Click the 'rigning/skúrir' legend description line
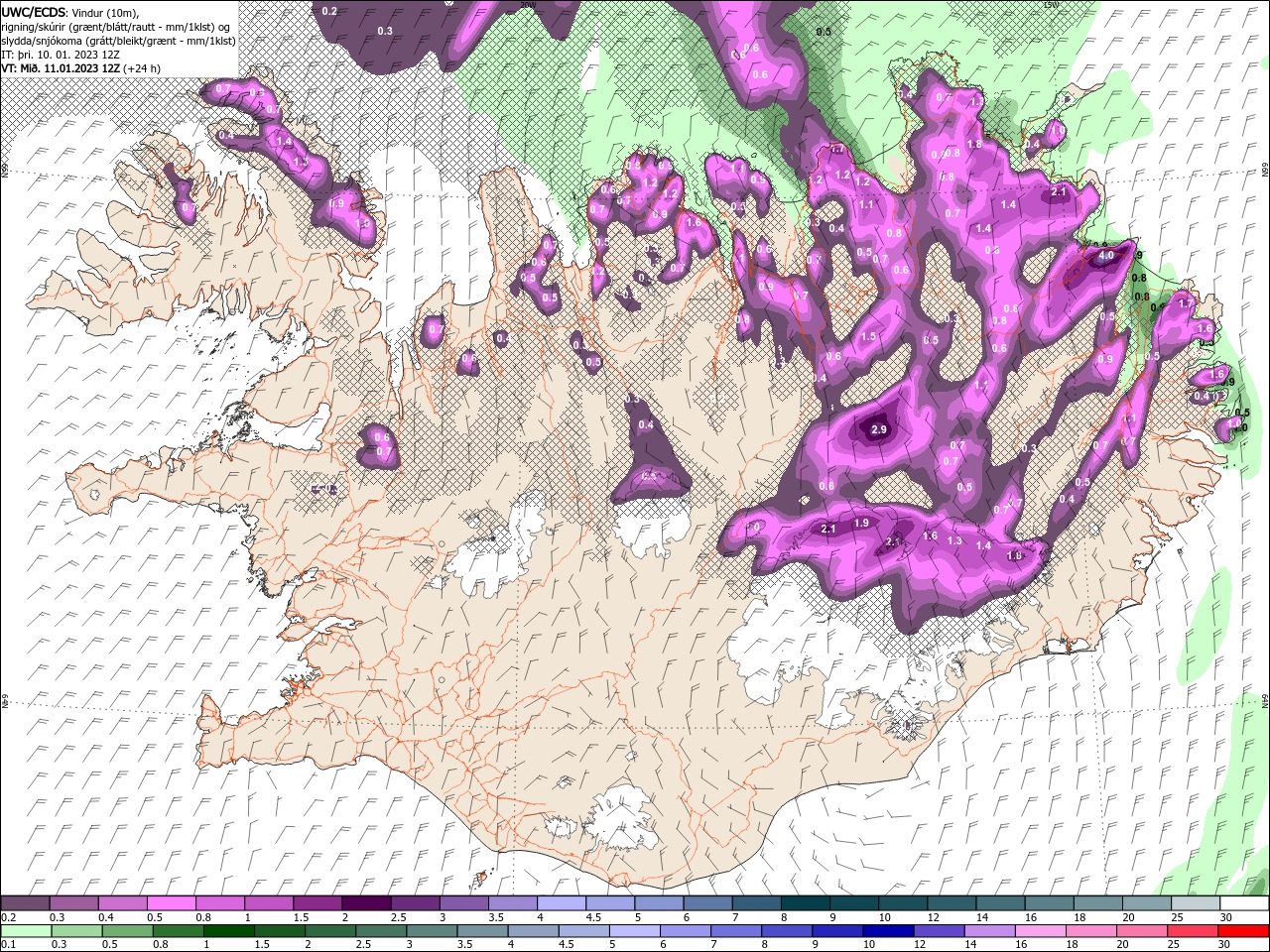 point(116,27)
